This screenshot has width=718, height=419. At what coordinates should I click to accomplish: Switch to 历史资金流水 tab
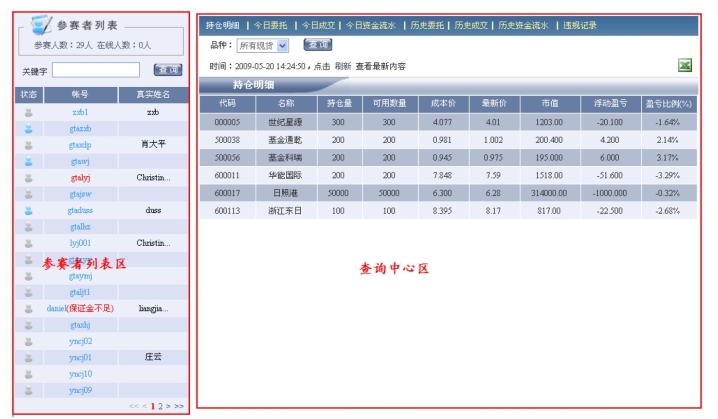(523, 25)
